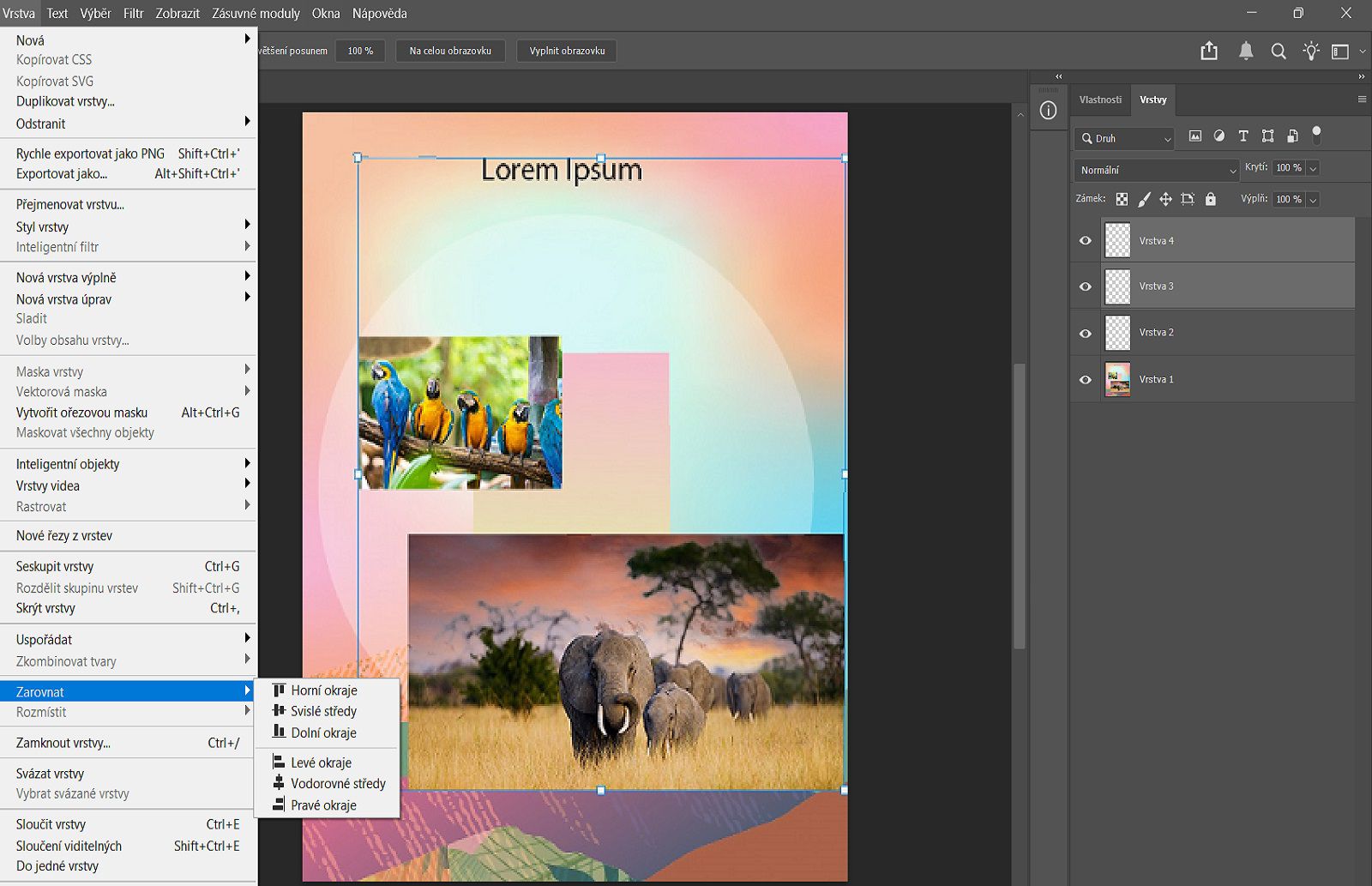Viewport: 1372px width, 886px height.
Task: Switch to the Vlastnosti tab
Action: point(1100,99)
